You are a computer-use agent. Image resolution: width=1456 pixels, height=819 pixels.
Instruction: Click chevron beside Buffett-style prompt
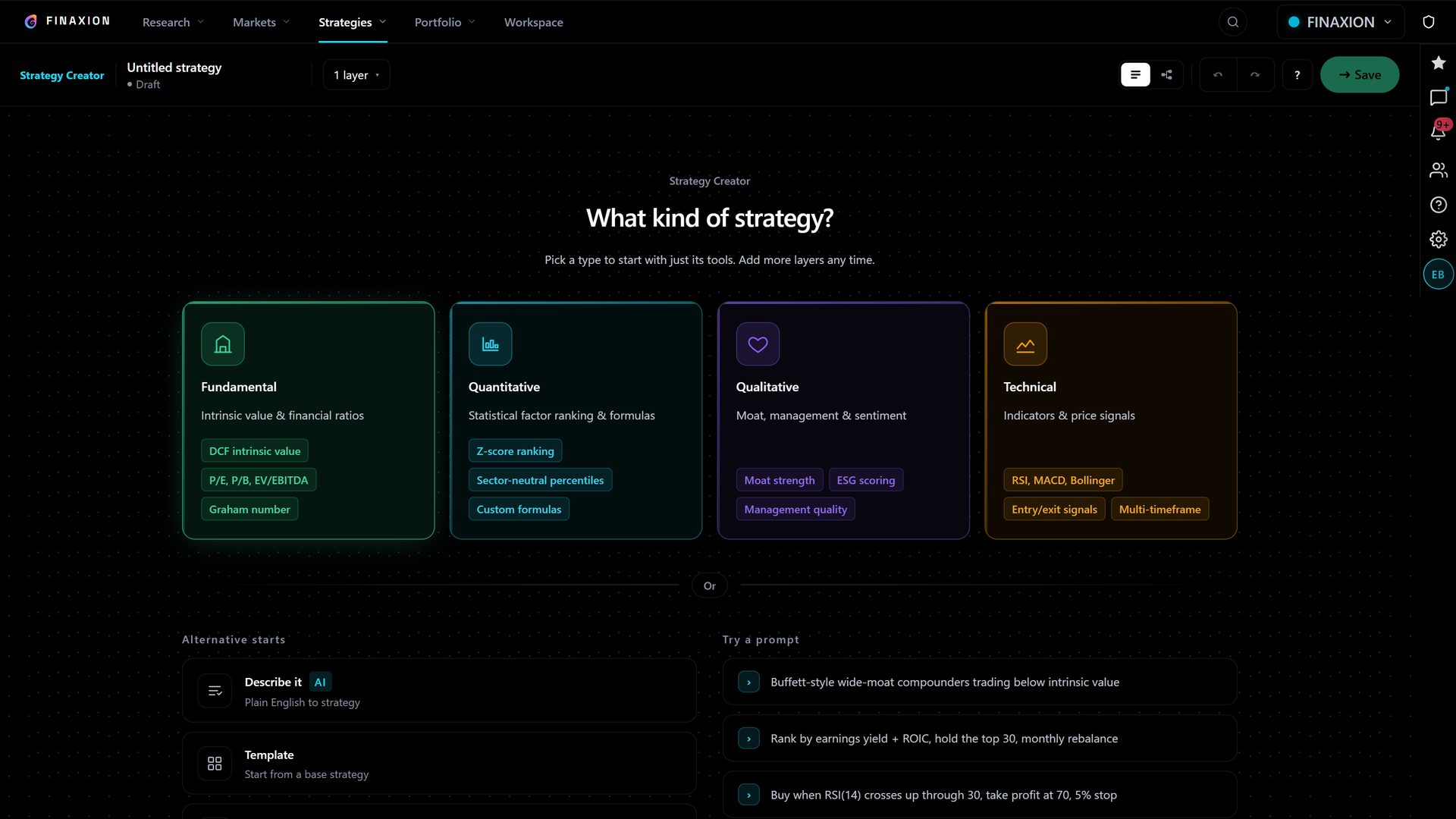click(x=748, y=682)
